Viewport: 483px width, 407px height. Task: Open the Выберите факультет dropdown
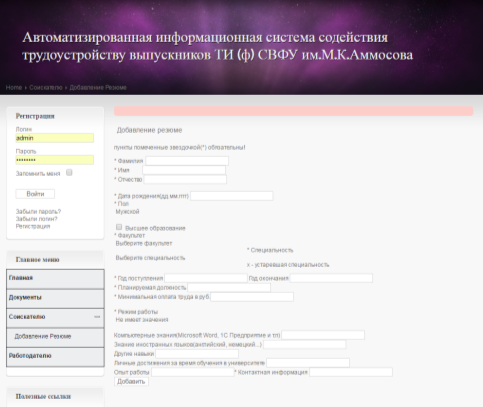(144, 243)
